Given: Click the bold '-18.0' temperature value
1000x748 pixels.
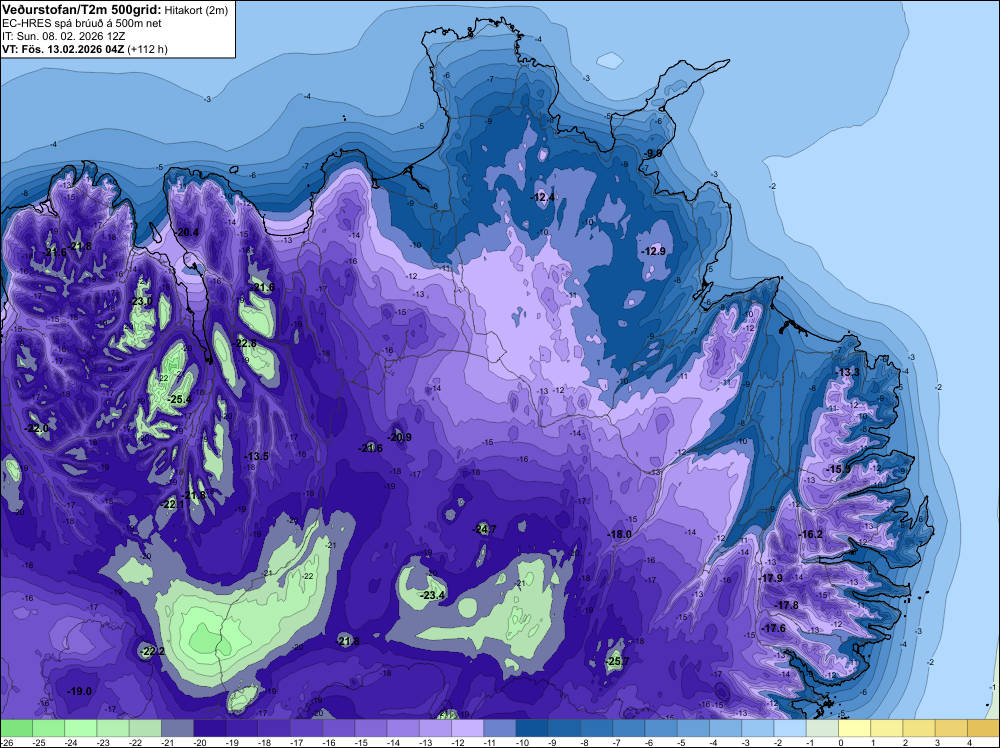Looking at the screenshot, I should (x=619, y=534).
